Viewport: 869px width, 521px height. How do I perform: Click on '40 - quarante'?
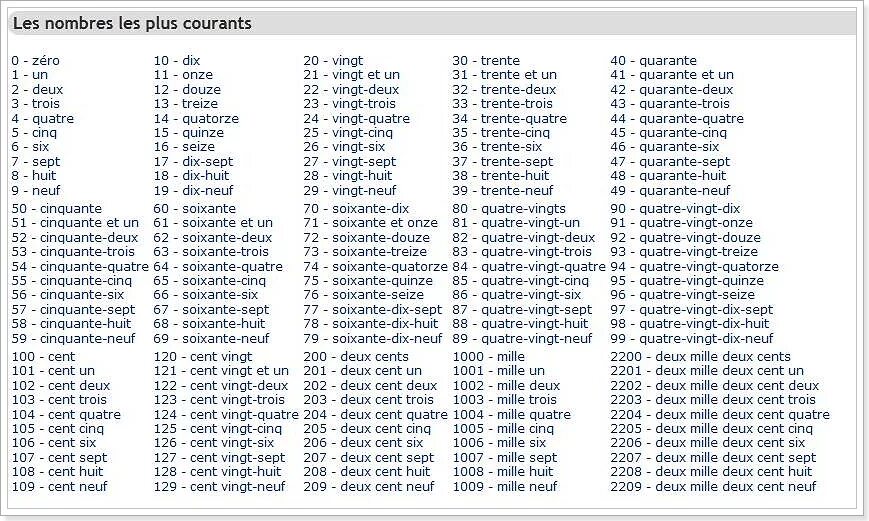point(653,60)
